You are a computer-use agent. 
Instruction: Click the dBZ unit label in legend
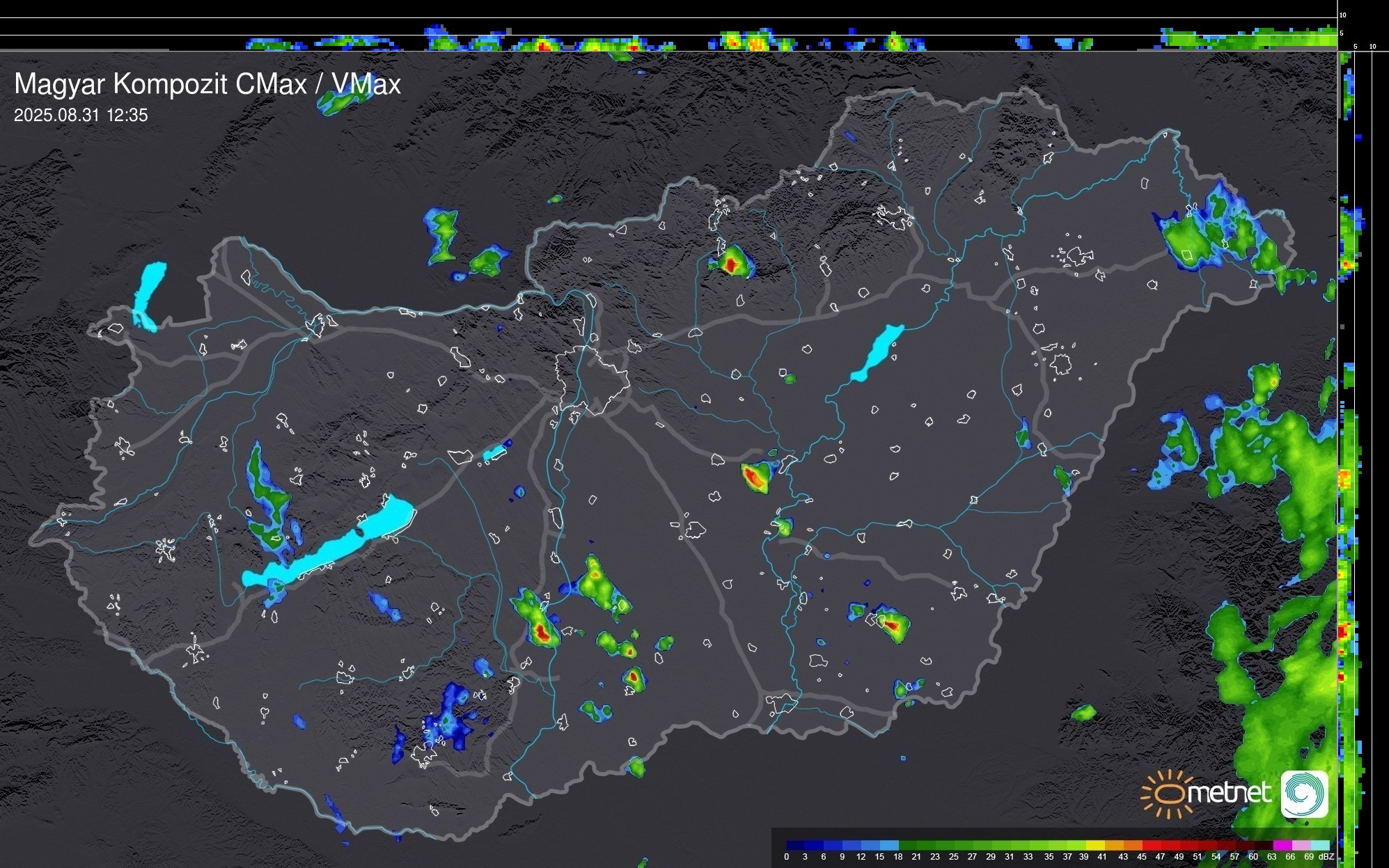1326,857
